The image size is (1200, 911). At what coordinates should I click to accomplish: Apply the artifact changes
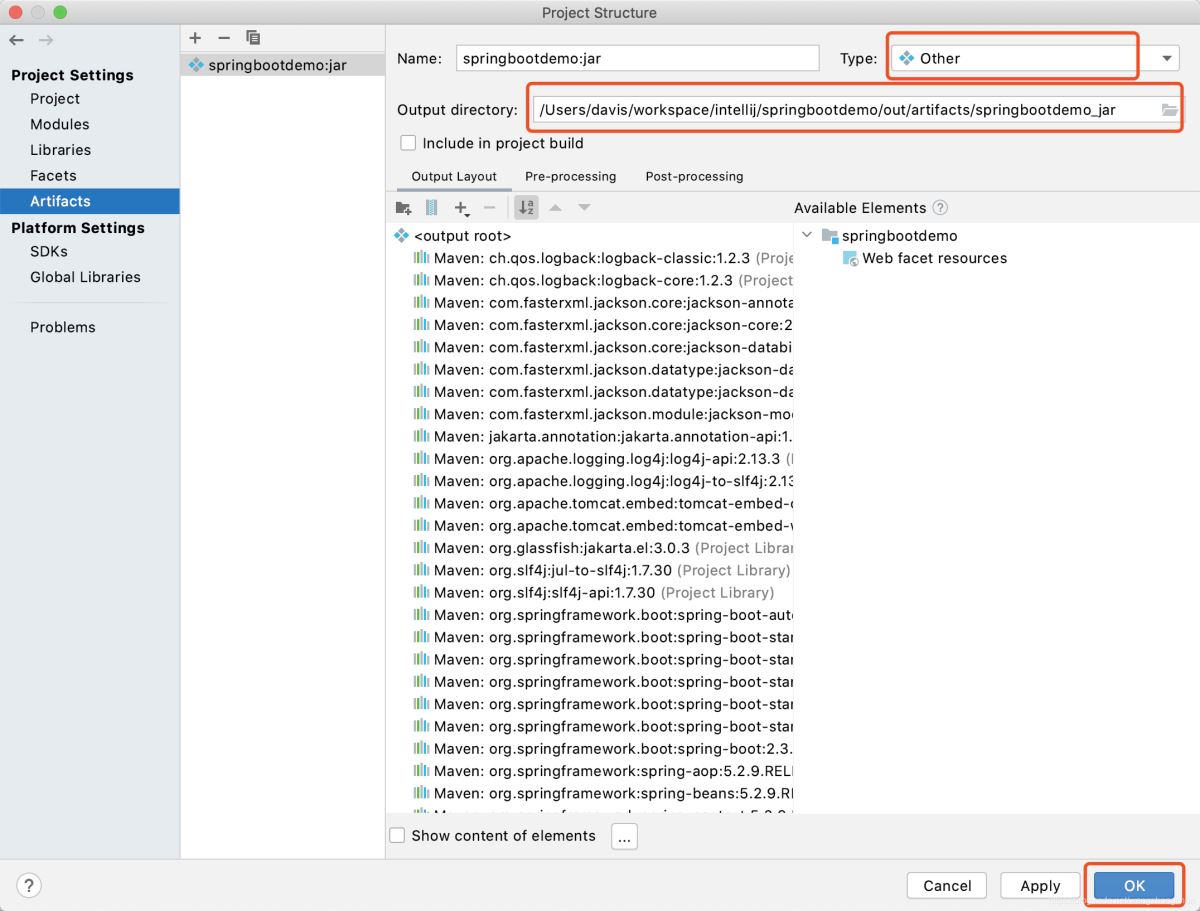coord(1039,885)
